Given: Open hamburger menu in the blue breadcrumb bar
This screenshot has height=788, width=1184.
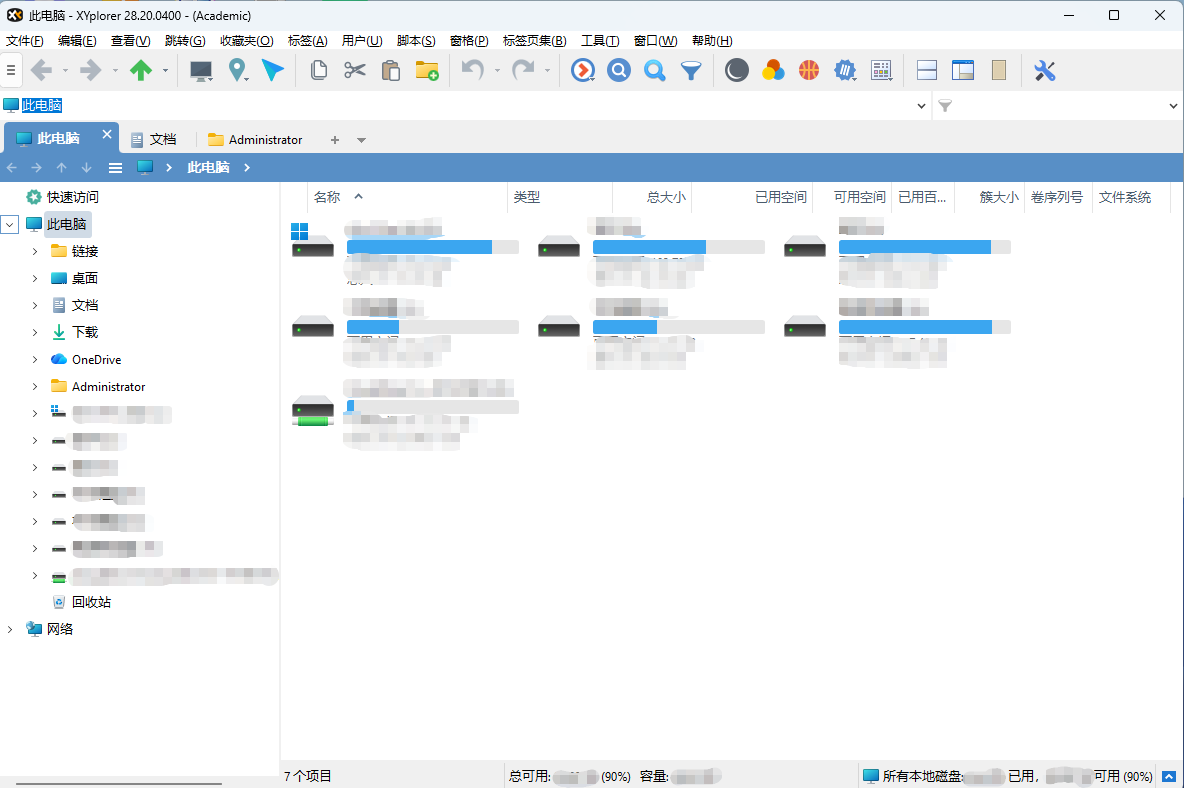Looking at the screenshot, I should (116, 168).
